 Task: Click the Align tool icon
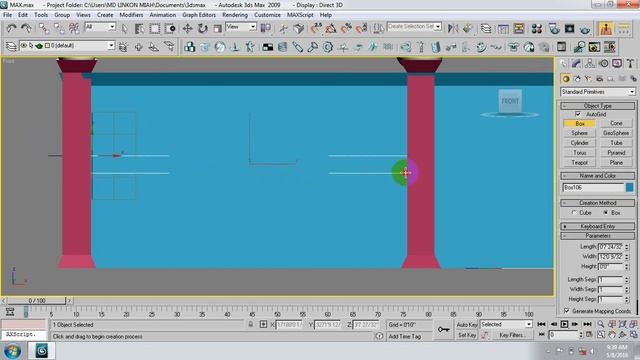[468, 28]
